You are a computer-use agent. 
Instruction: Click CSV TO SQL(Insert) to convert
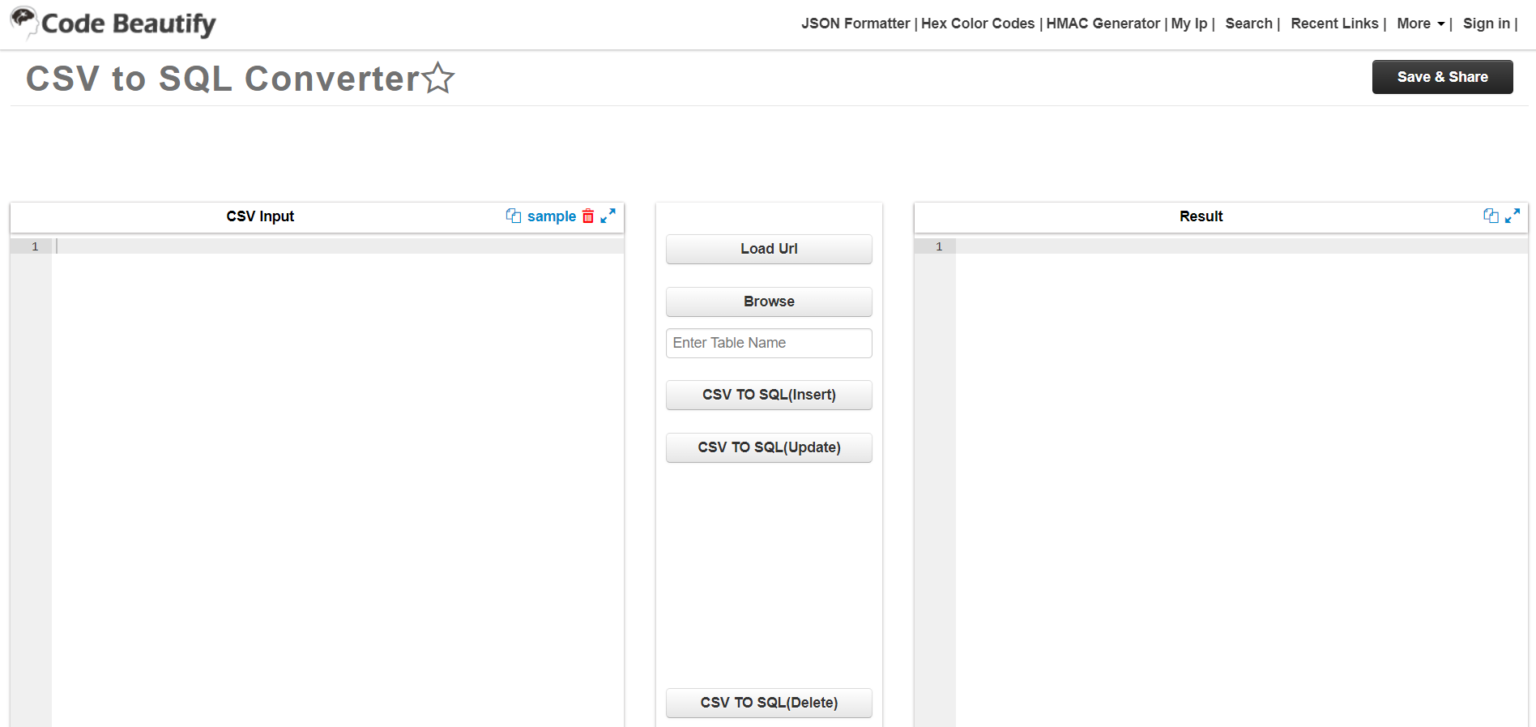(768, 394)
